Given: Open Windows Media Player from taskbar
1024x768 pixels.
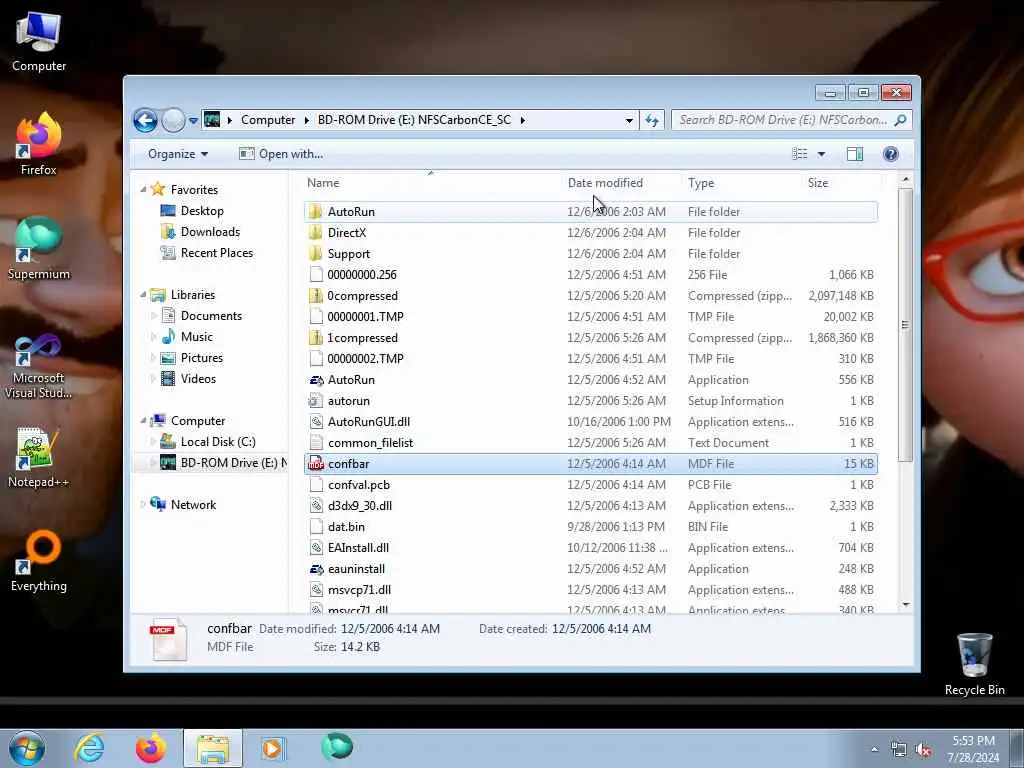Looking at the screenshot, I should 272,748.
